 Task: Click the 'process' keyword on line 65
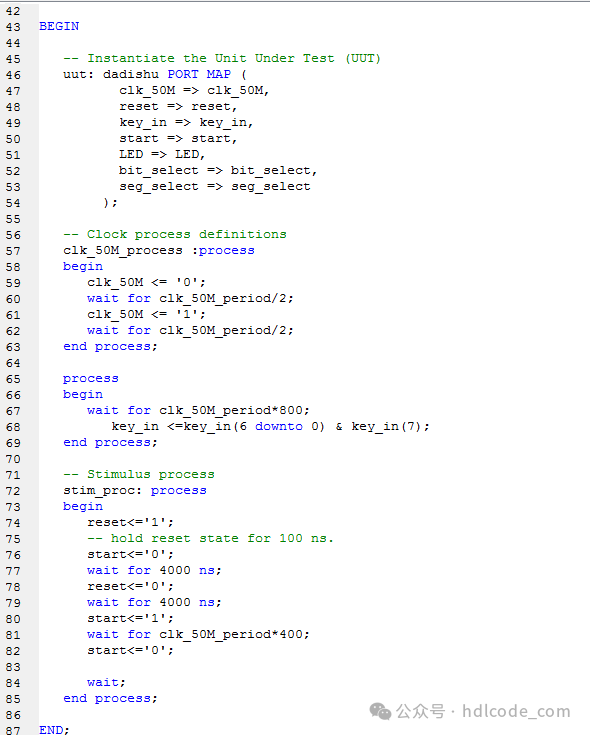click(x=91, y=378)
